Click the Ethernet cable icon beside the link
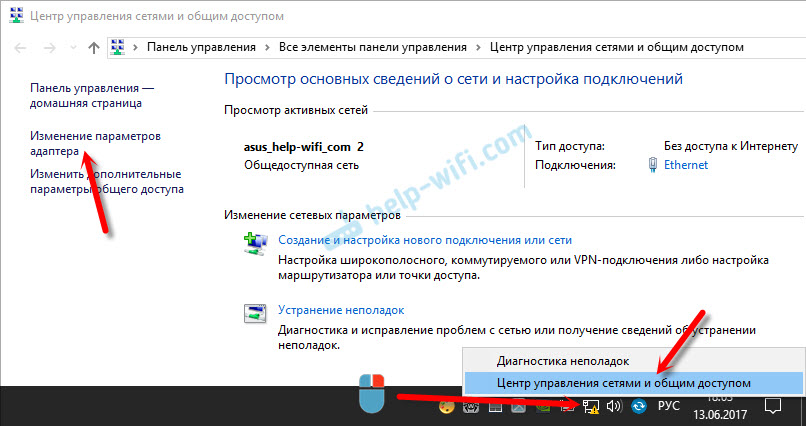The height and width of the screenshot is (426, 806). pyautogui.click(x=653, y=165)
